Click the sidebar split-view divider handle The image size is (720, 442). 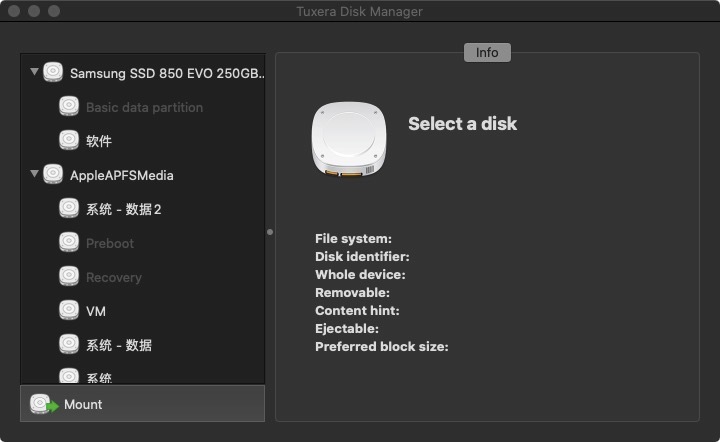(x=270, y=232)
